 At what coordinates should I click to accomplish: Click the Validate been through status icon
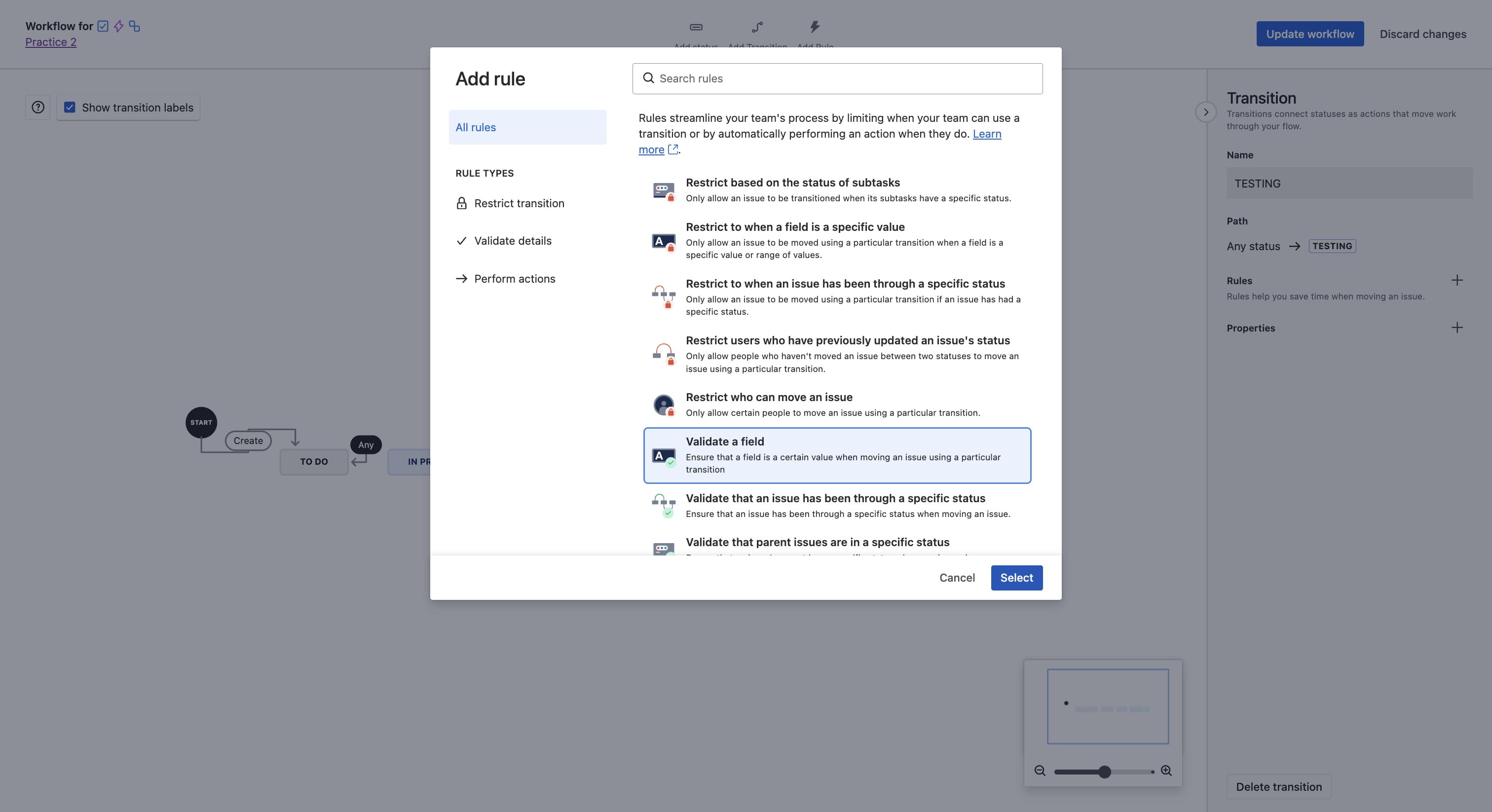coord(664,505)
